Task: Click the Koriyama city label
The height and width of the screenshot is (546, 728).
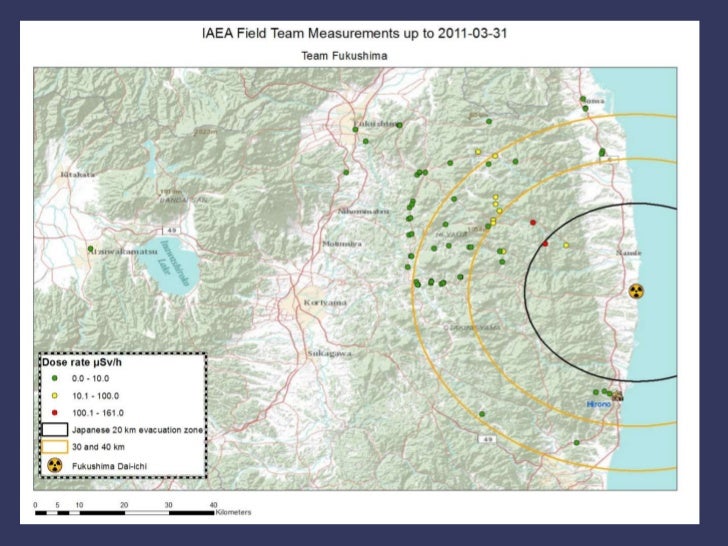Action: (x=325, y=303)
